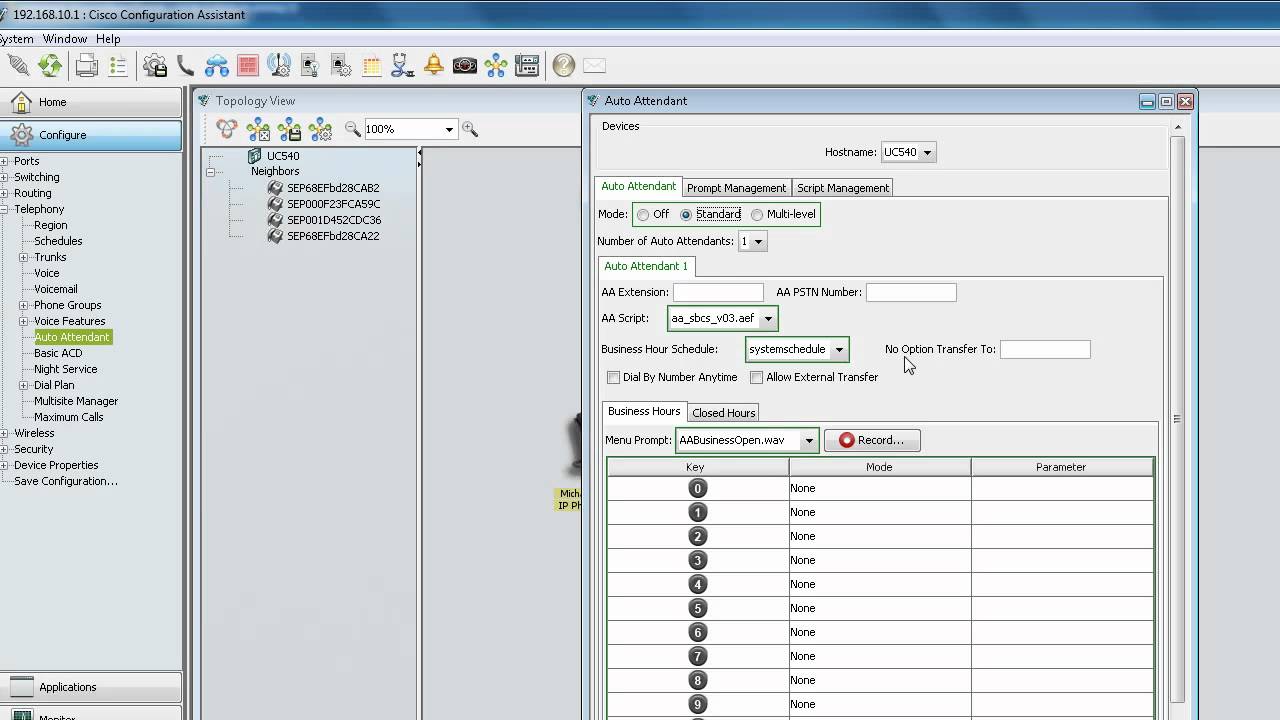Click the topology options gear icon
The image size is (1280, 720).
pos(321,129)
